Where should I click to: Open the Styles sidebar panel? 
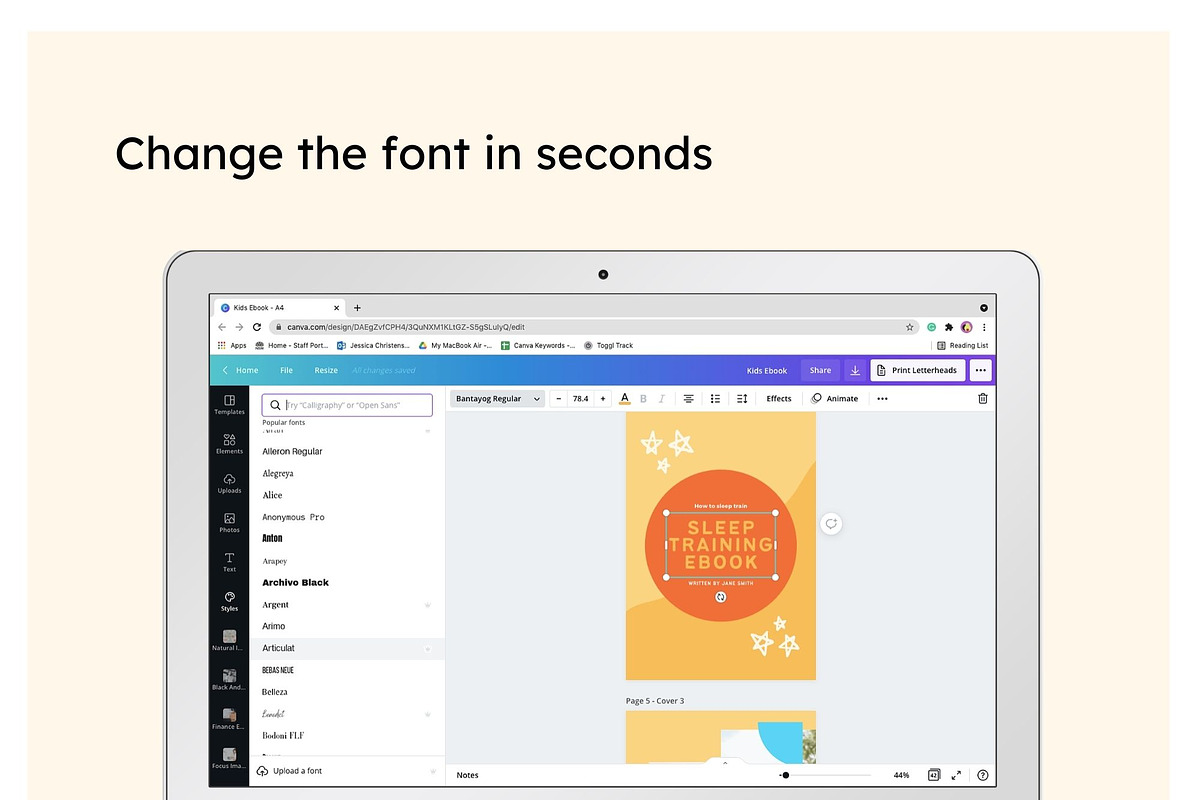click(229, 600)
